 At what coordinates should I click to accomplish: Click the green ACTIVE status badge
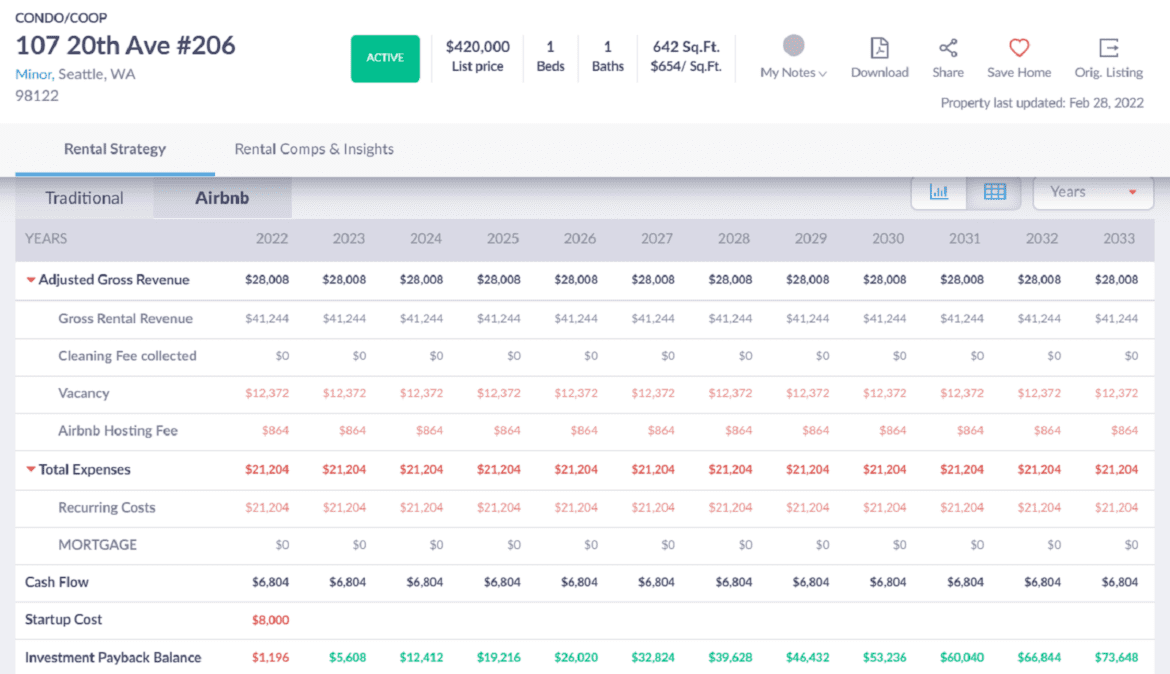[x=385, y=59]
